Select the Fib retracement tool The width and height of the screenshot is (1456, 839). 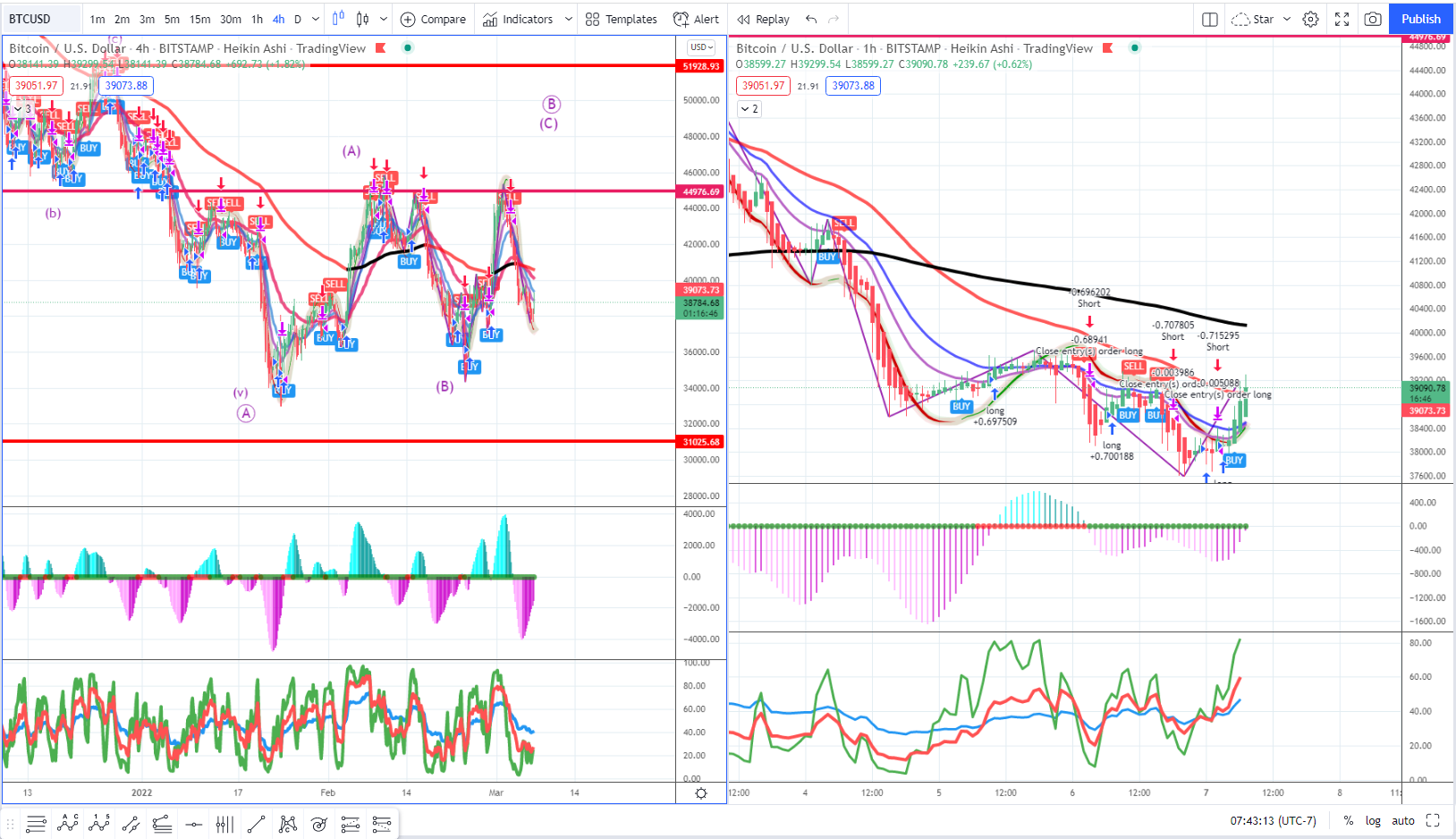350,824
